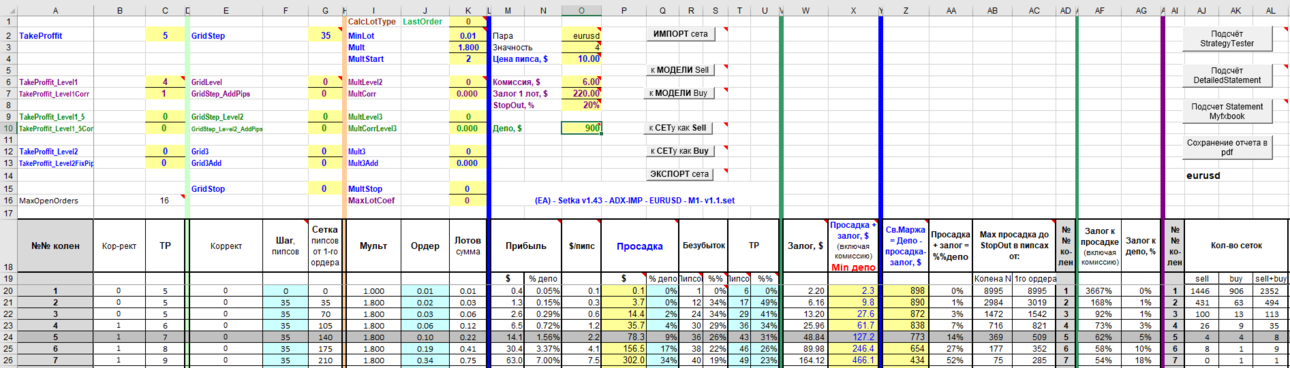
Task: Select the CalcLotType value cell
Action: [x=468, y=21]
